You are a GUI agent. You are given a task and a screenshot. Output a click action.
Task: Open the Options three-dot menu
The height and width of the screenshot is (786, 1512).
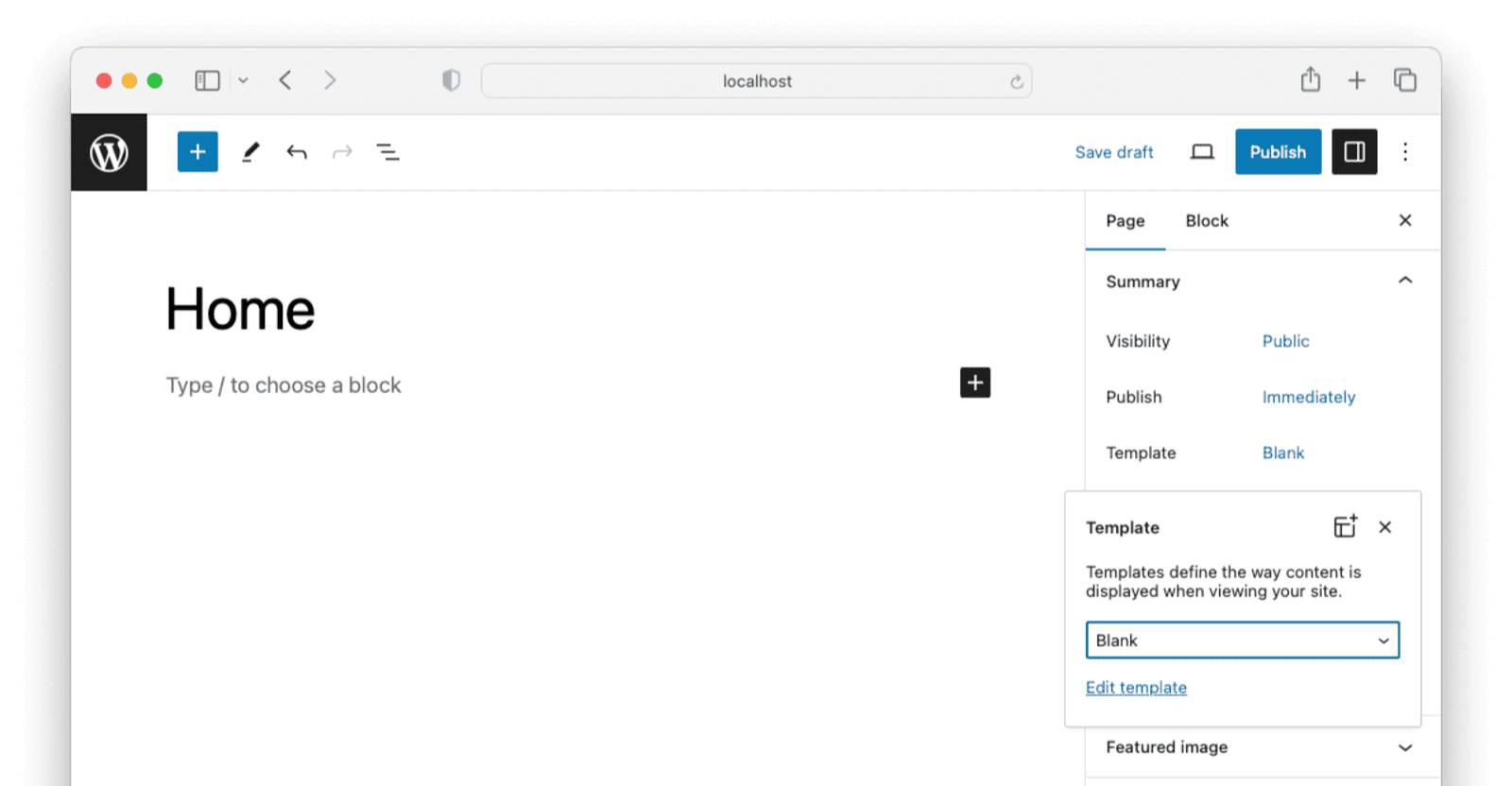1405,152
